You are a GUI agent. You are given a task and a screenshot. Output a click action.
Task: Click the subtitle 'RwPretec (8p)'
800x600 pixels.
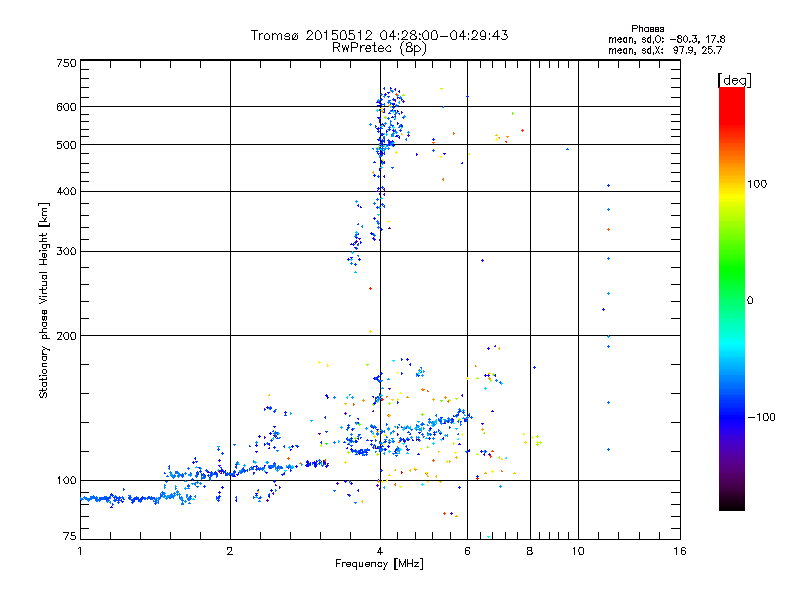click(379, 48)
